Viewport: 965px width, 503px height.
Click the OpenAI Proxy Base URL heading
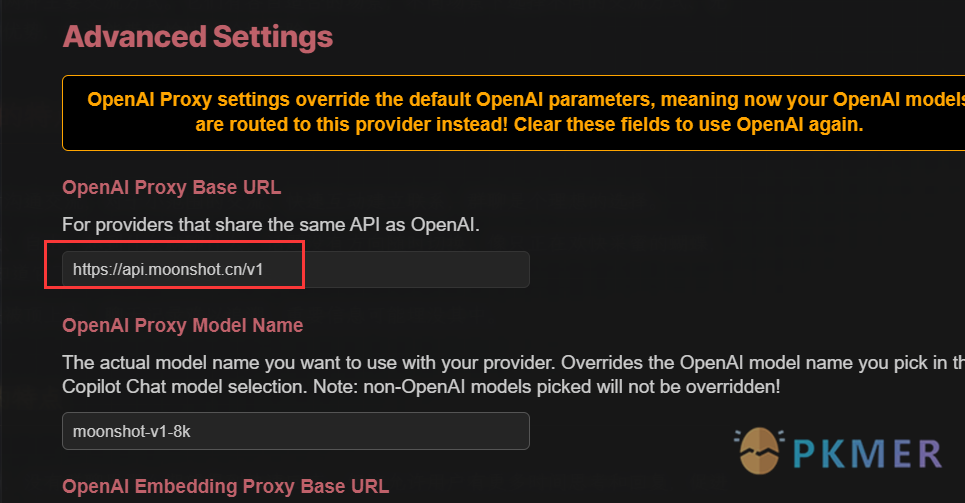(x=172, y=187)
